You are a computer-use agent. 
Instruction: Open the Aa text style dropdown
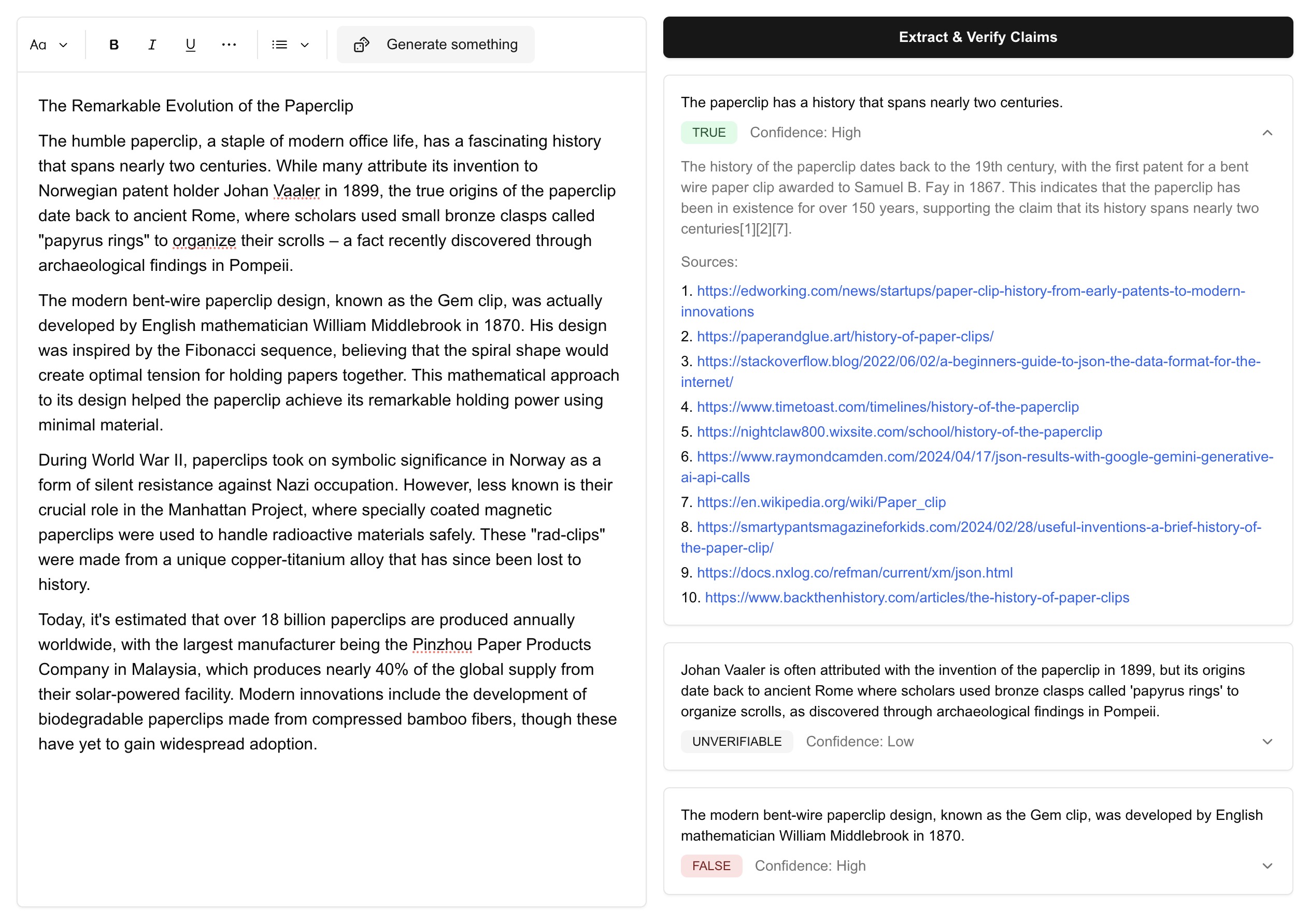[x=49, y=45]
